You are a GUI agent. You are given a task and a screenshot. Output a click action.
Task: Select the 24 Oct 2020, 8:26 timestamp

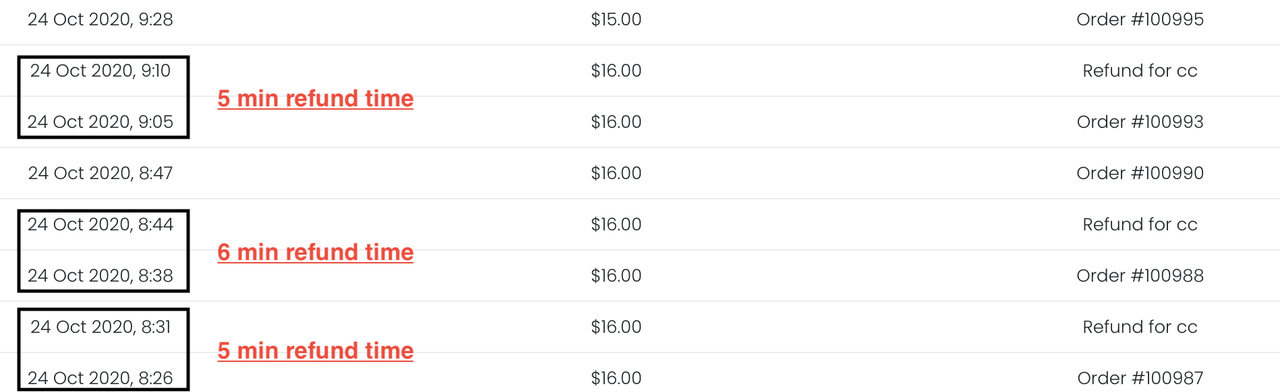pyautogui.click(x=100, y=378)
